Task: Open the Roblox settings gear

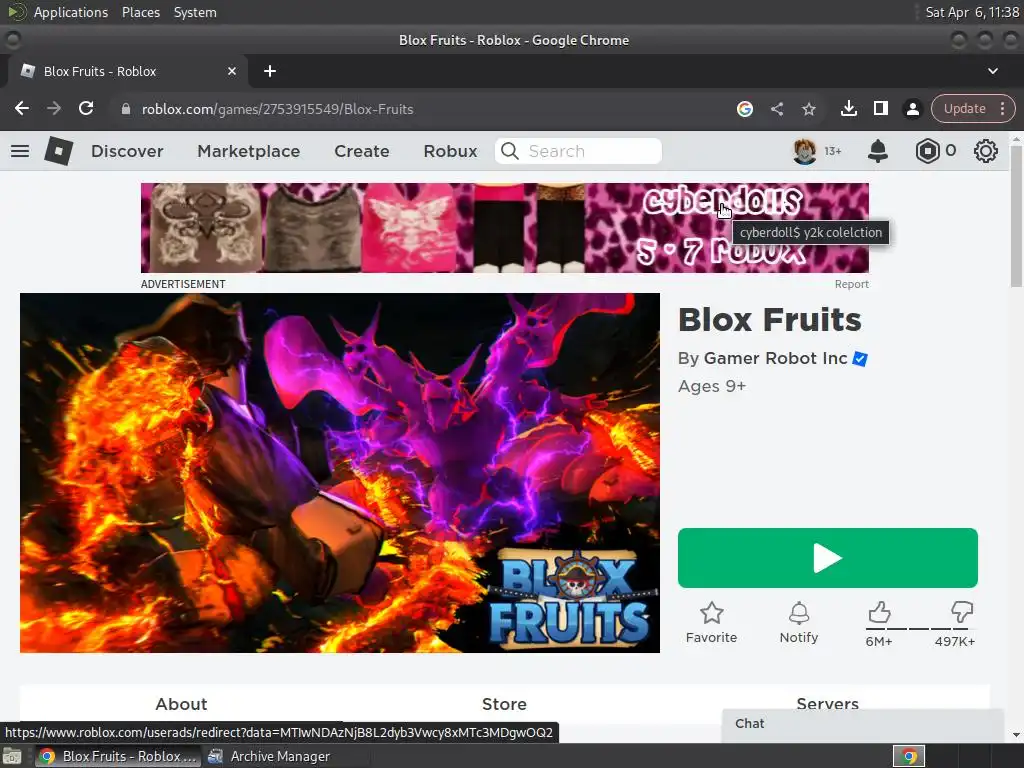Action: tap(985, 151)
